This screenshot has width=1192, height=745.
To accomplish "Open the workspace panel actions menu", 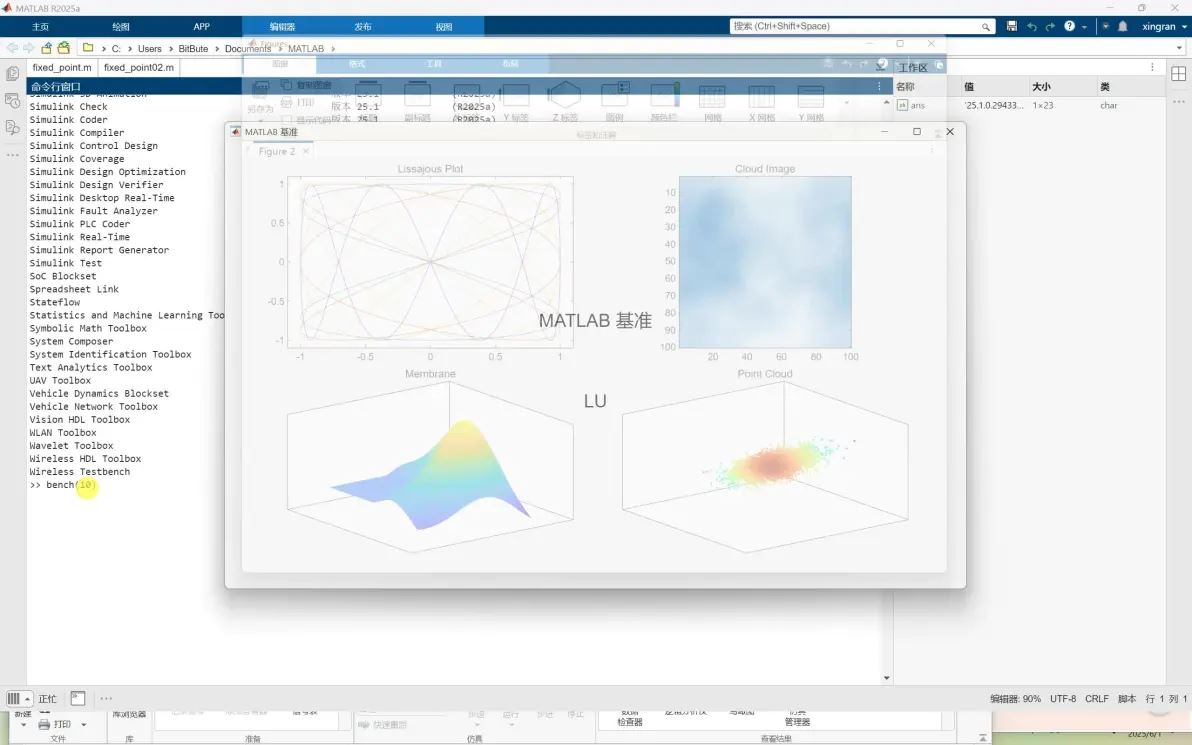I will click(x=1152, y=67).
